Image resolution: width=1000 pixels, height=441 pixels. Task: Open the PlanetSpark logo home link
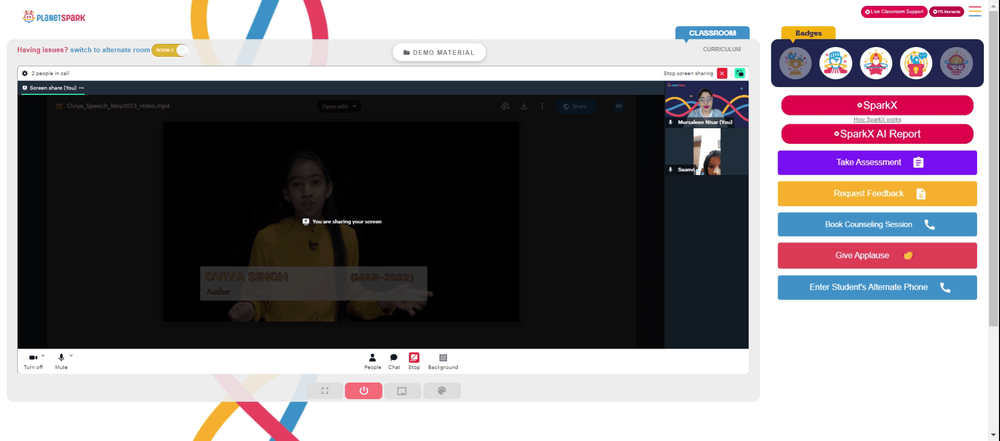(54, 17)
